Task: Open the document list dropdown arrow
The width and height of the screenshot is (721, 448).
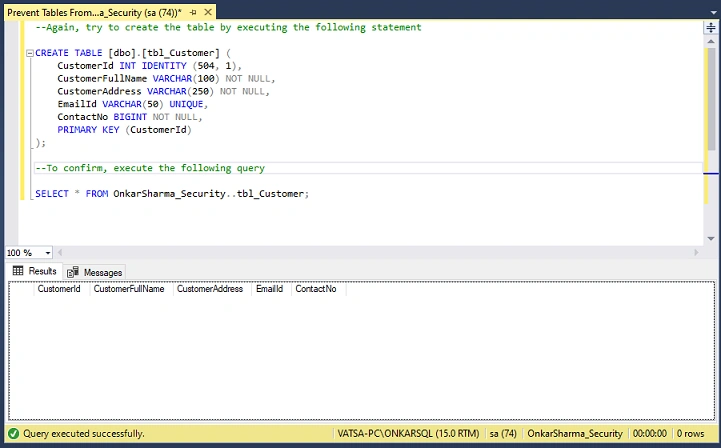Action: 713,13
